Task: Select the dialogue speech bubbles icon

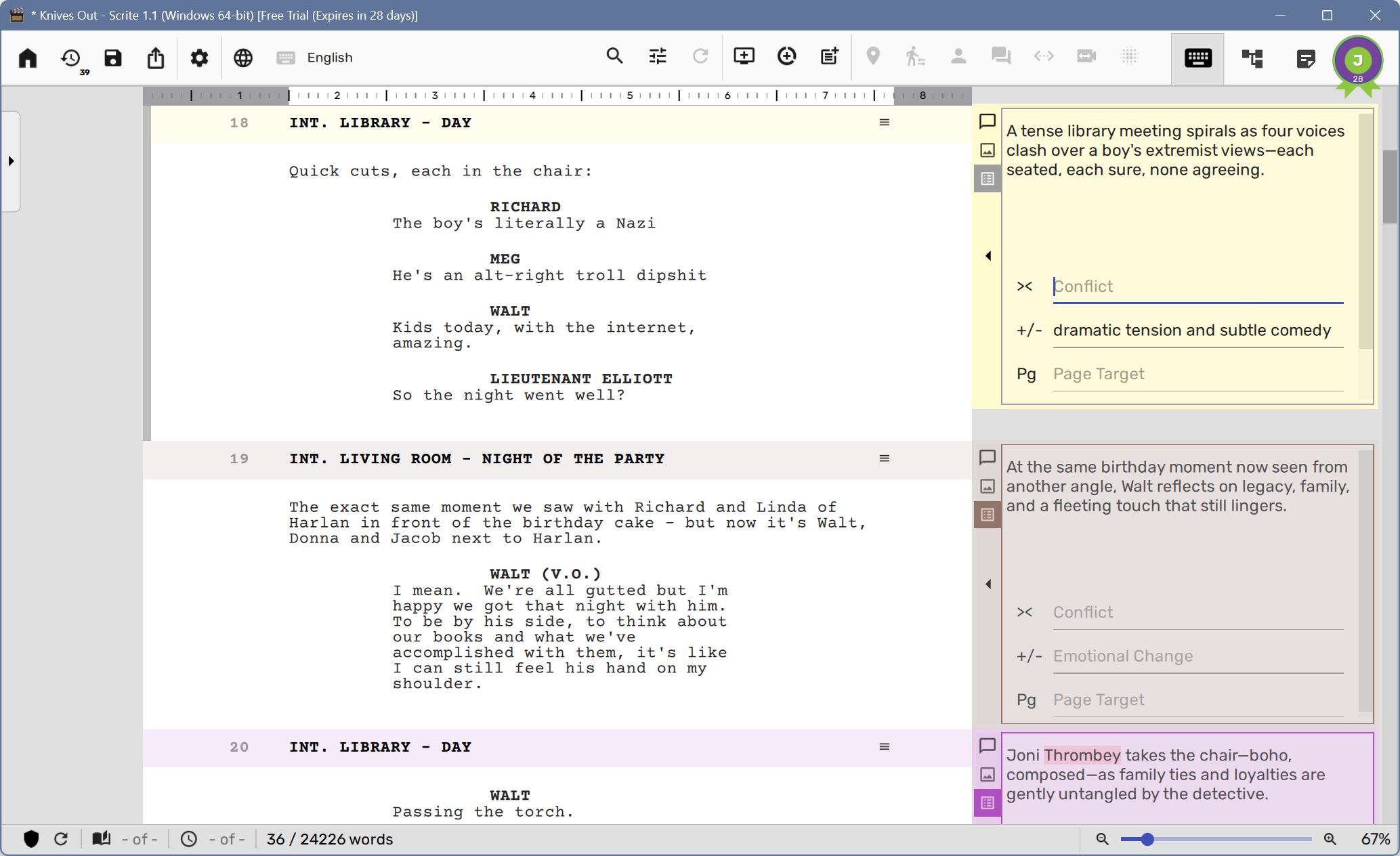Action: (x=1001, y=56)
